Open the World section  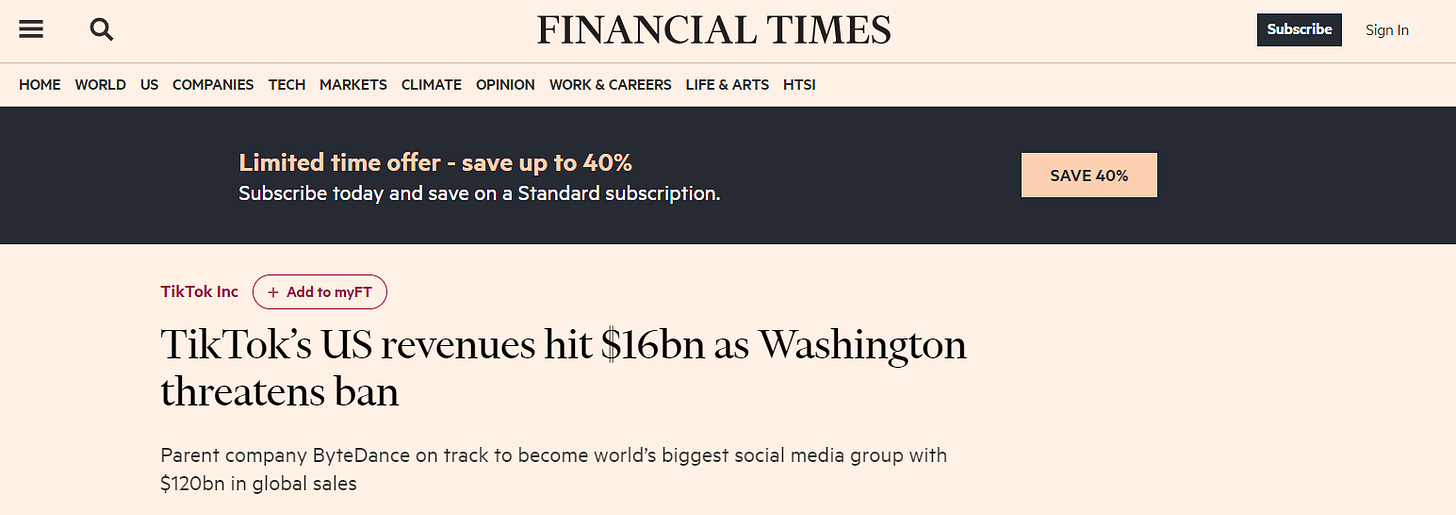(100, 85)
